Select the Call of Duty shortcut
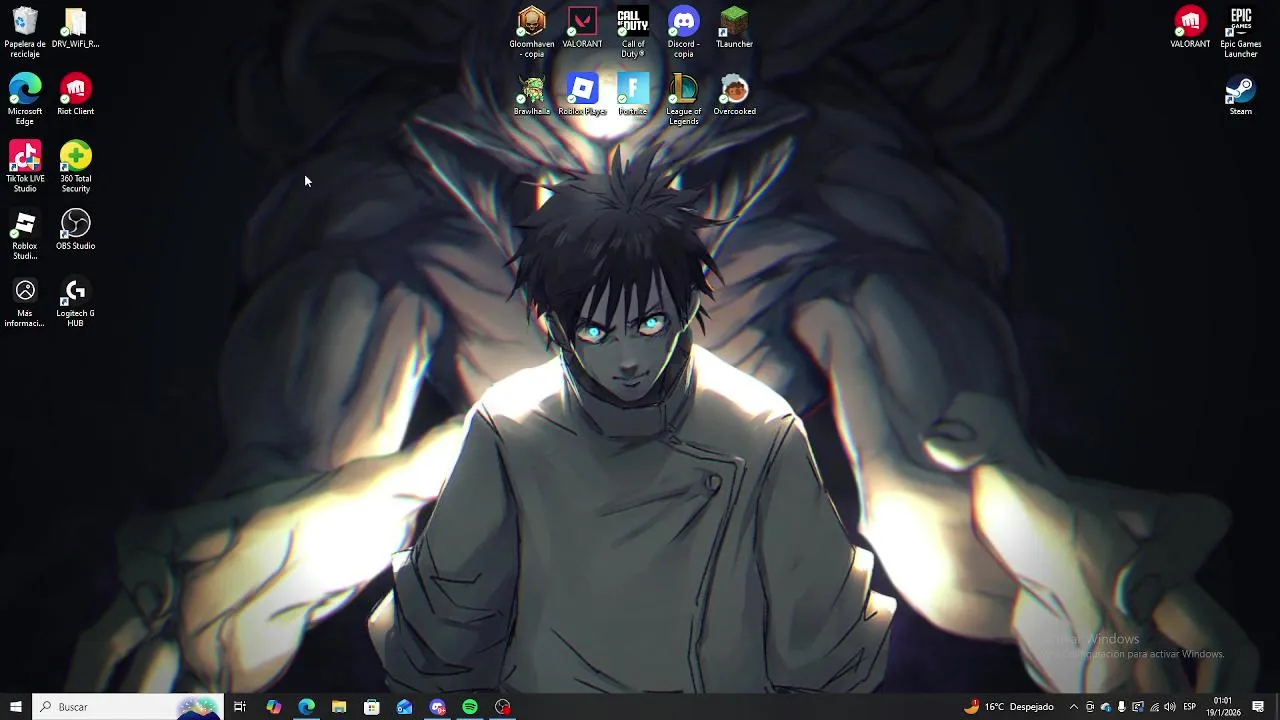 (633, 32)
